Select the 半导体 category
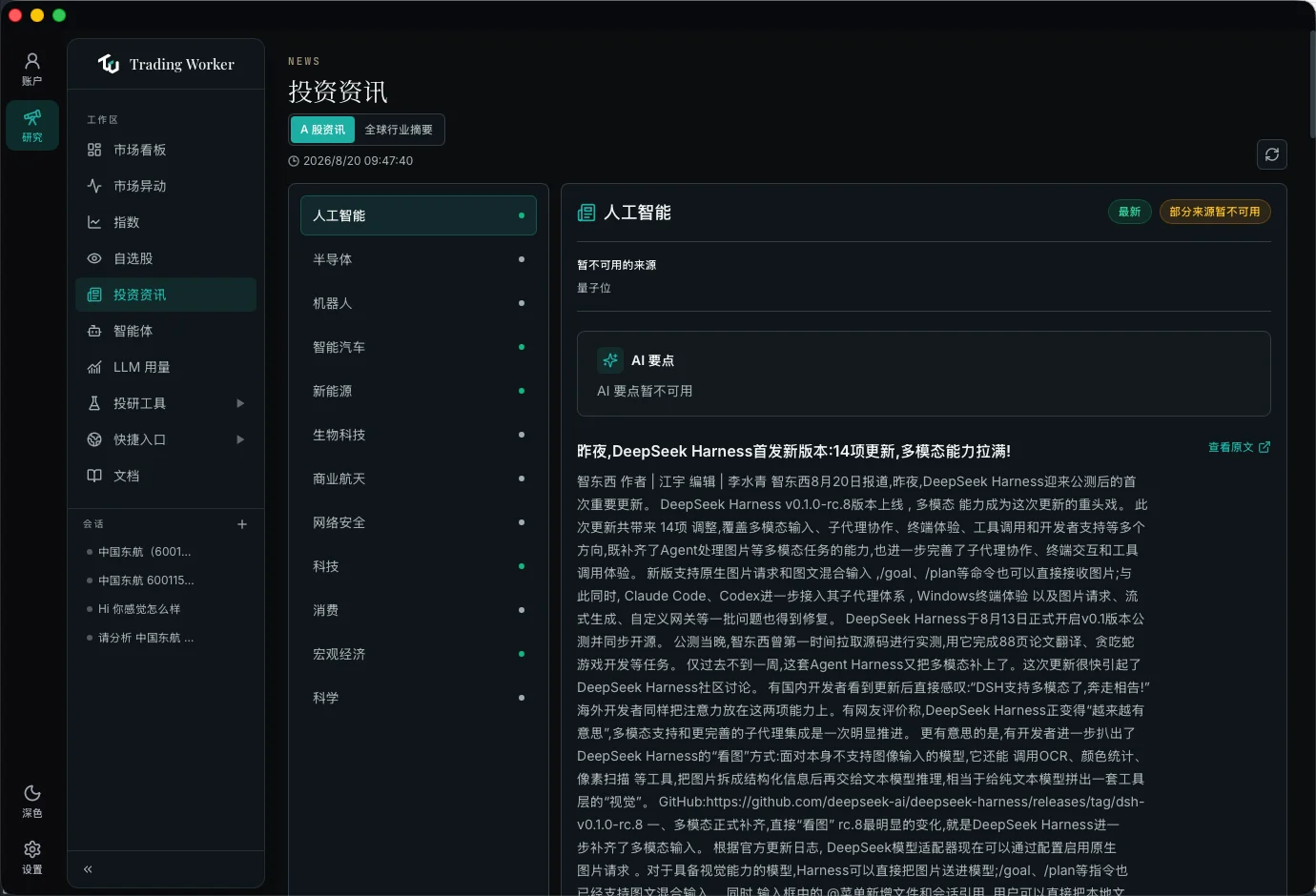 419,259
